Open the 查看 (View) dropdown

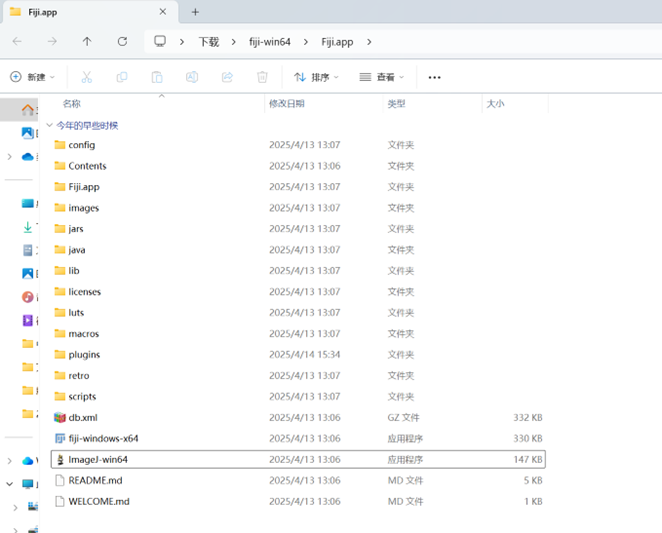(382, 77)
